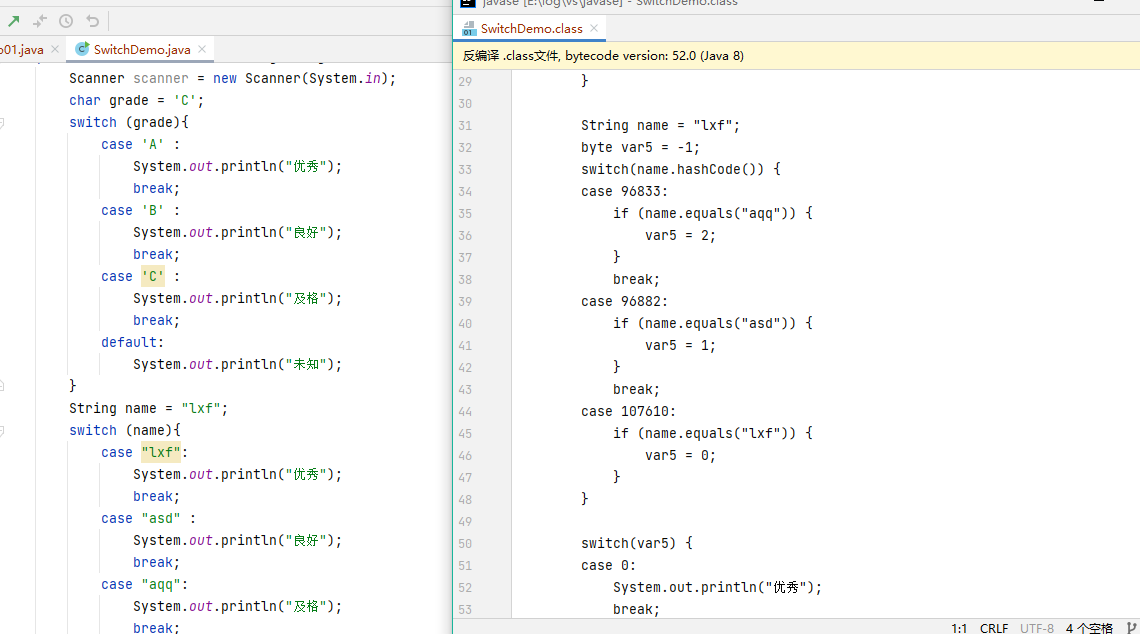This screenshot has height=634, width=1140.
Task: Click line number 44 in the gutter
Action: (x=465, y=412)
